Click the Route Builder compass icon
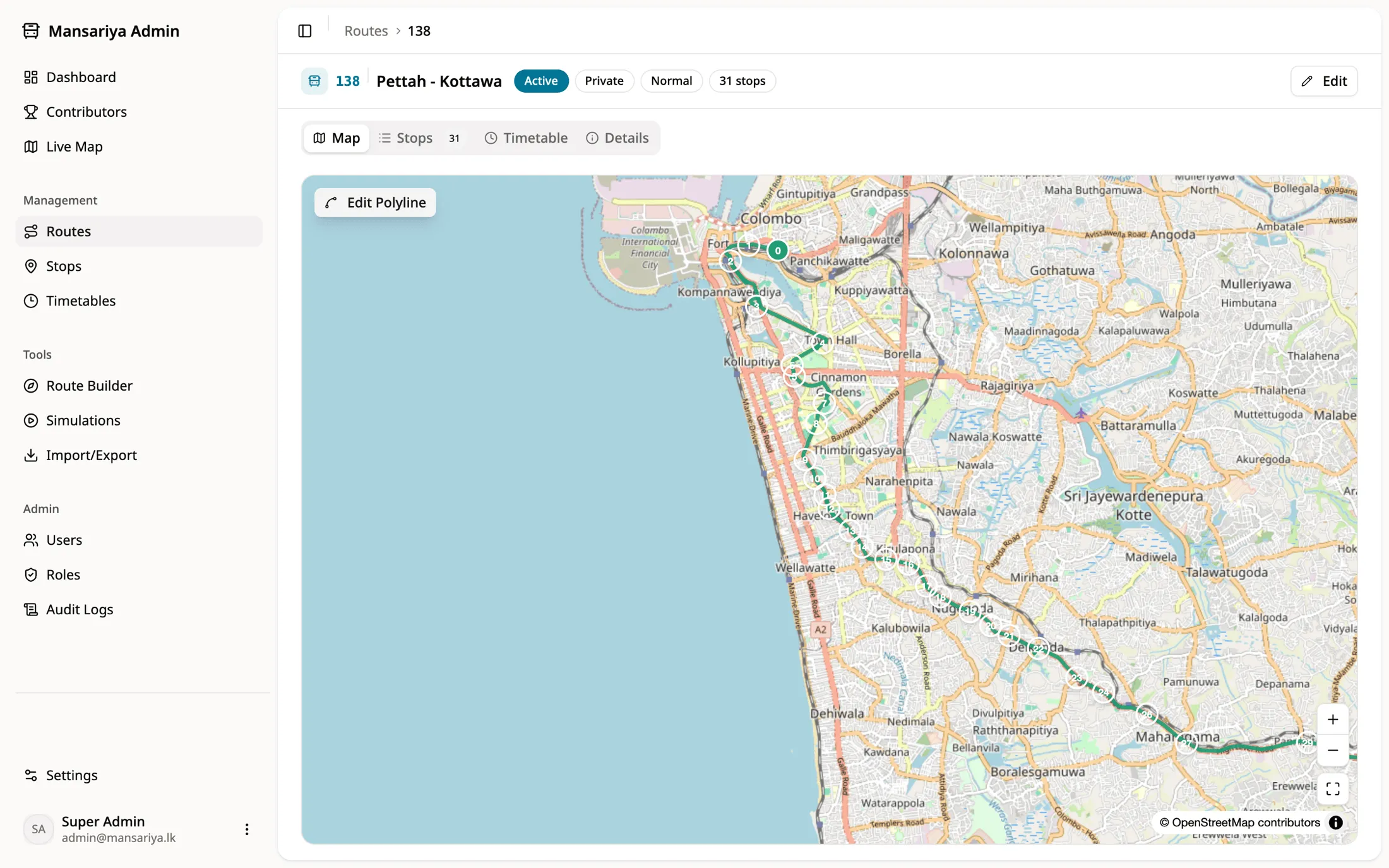 31,386
